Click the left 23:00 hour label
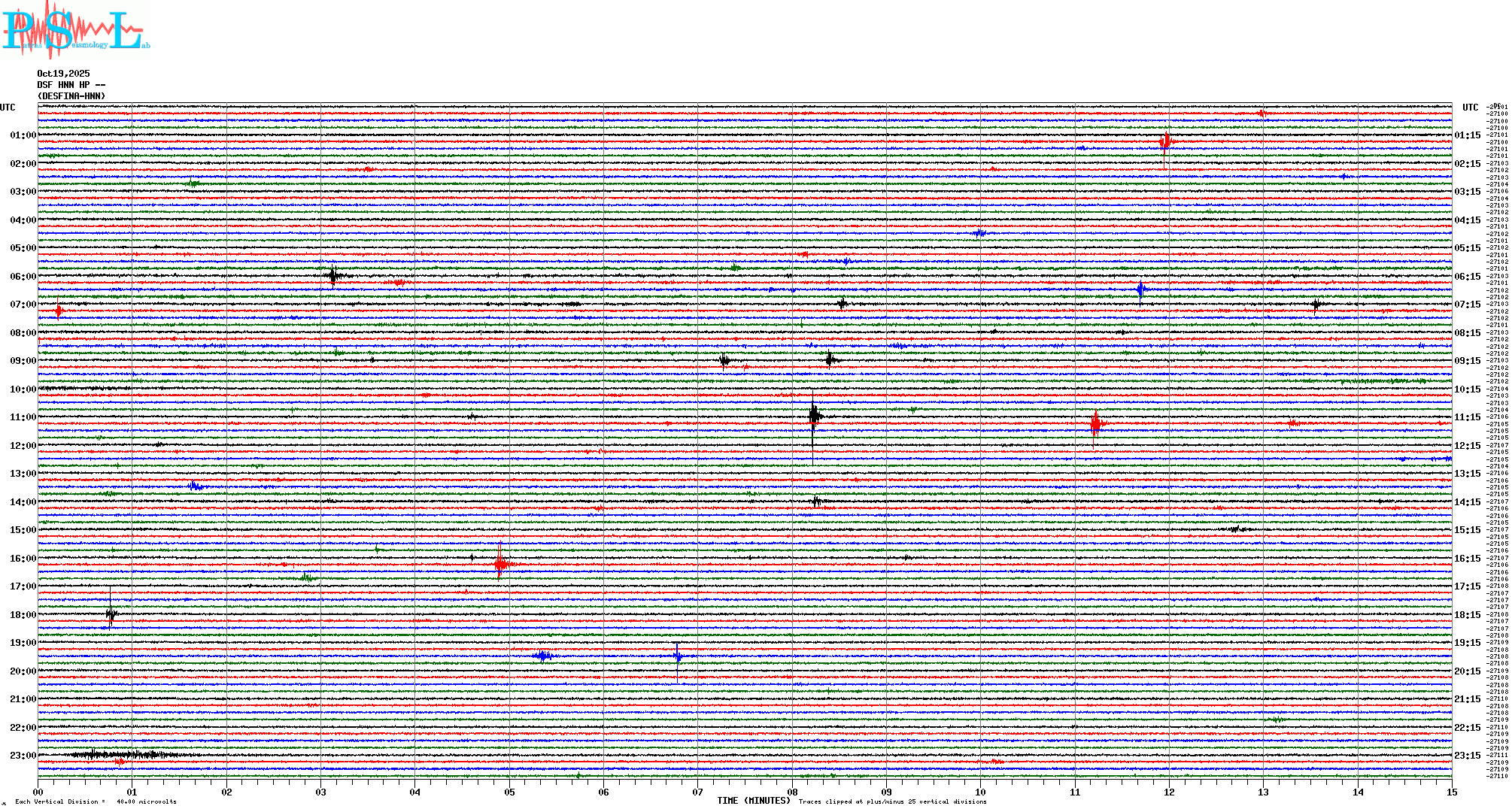This screenshot has width=1512, height=812. pyautogui.click(x=23, y=756)
